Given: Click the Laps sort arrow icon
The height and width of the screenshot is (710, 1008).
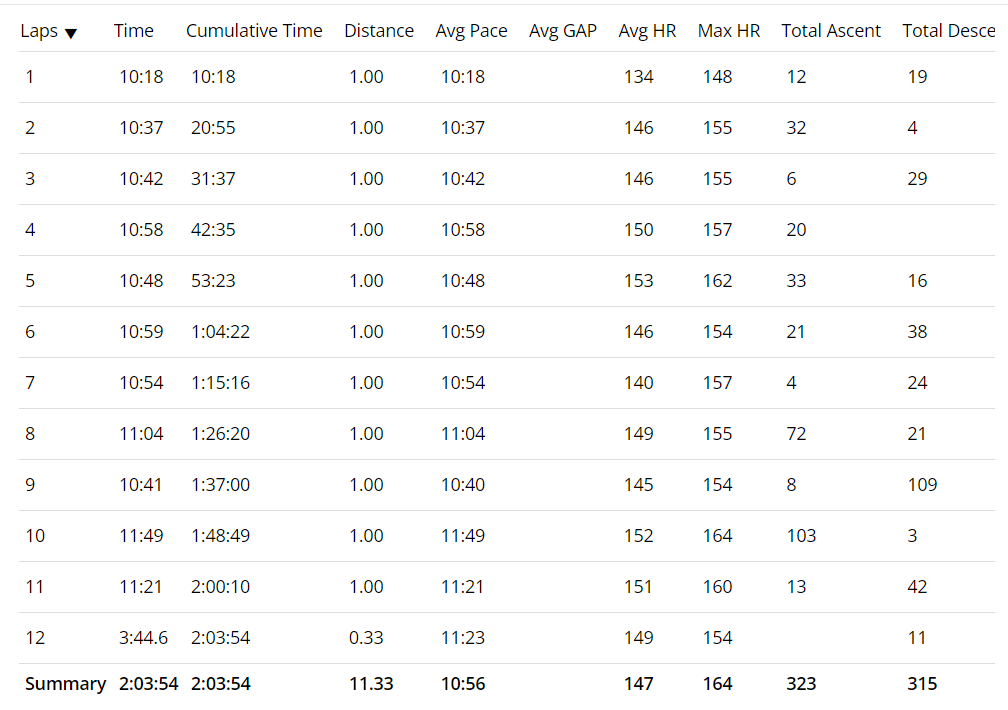Looking at the screenshot, I should coord(71,33).
